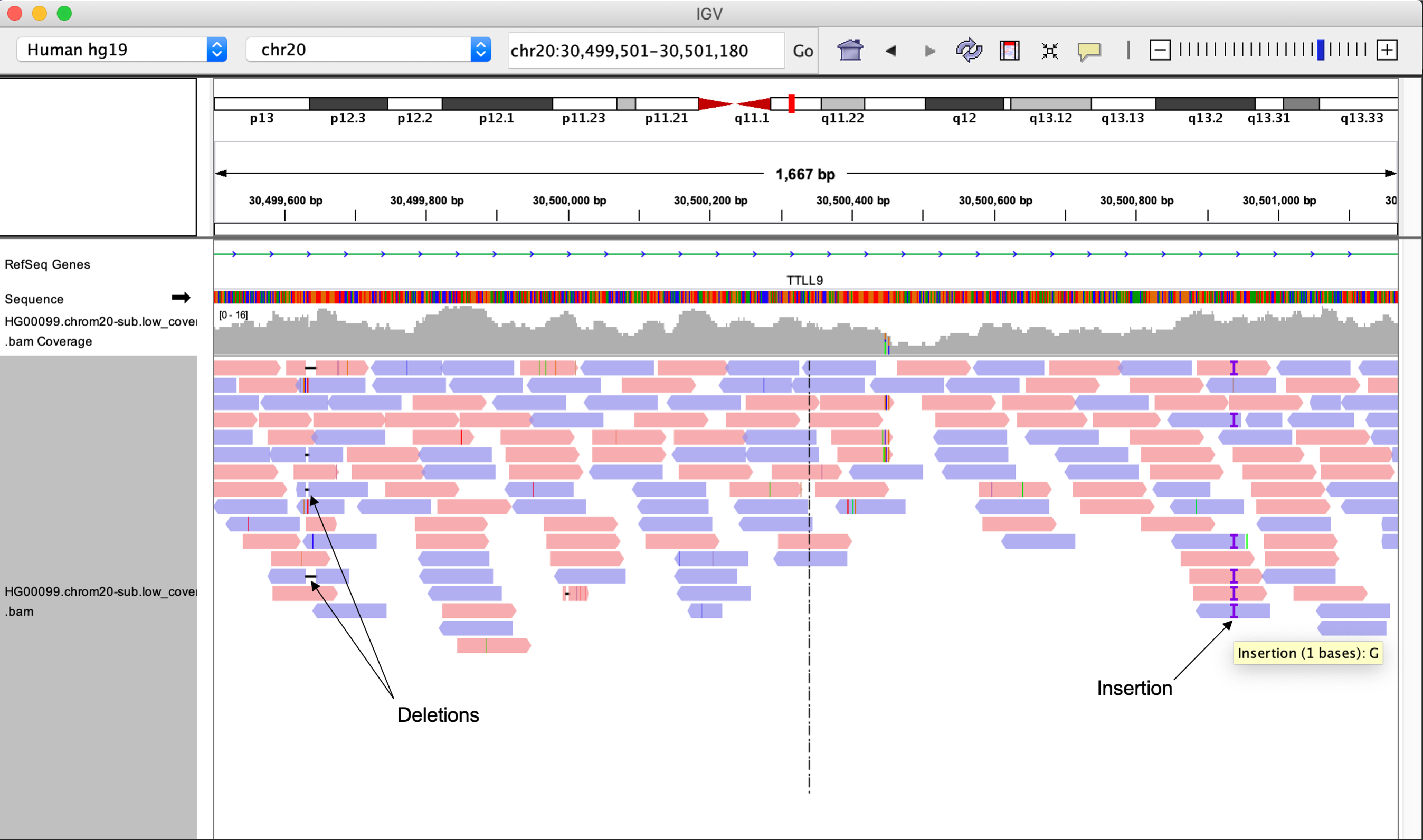The height and width of the screenshot is (840, 1423).
Task: Toggle the yellow popup behavior speech bubble
Action: pos(1089,51)
